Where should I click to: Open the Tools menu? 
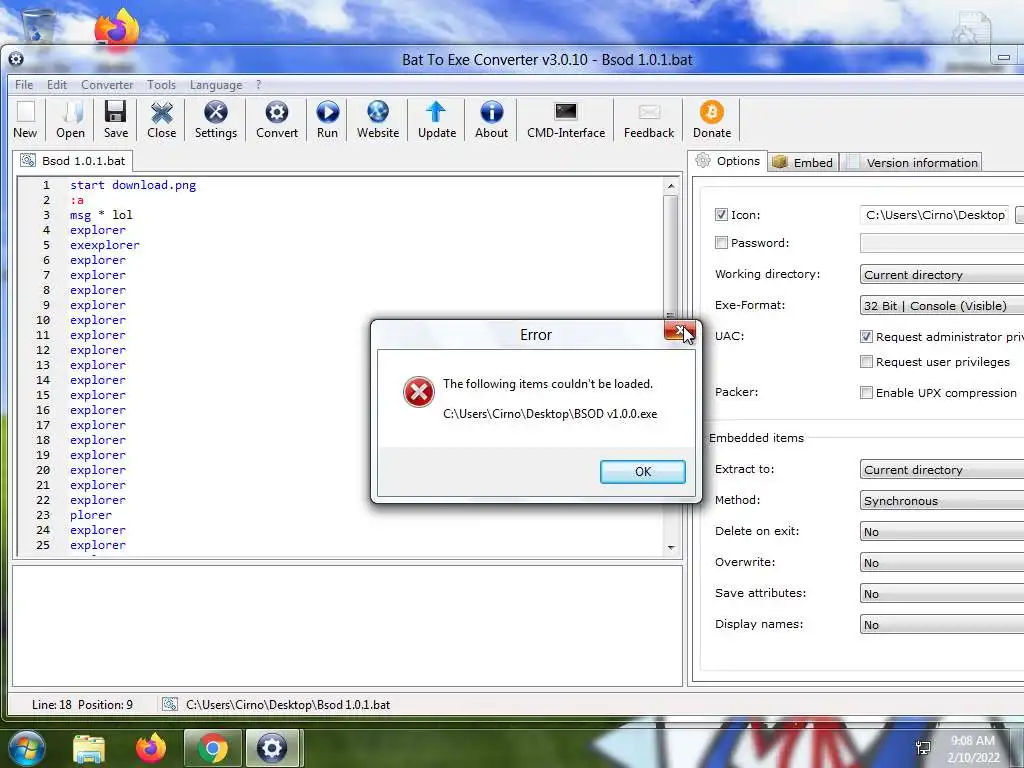(161, 85)
